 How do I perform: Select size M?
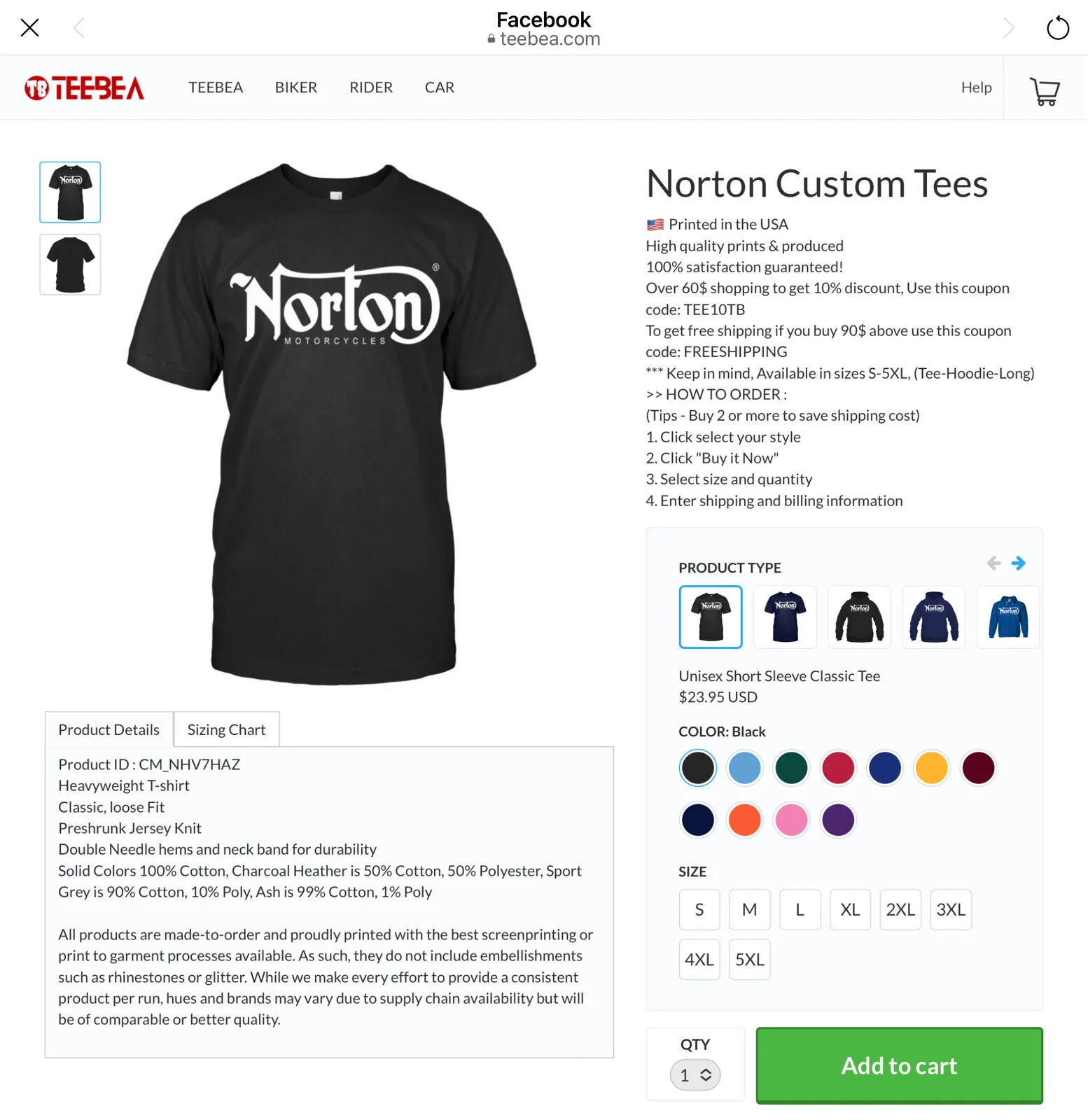coord(749,909)
